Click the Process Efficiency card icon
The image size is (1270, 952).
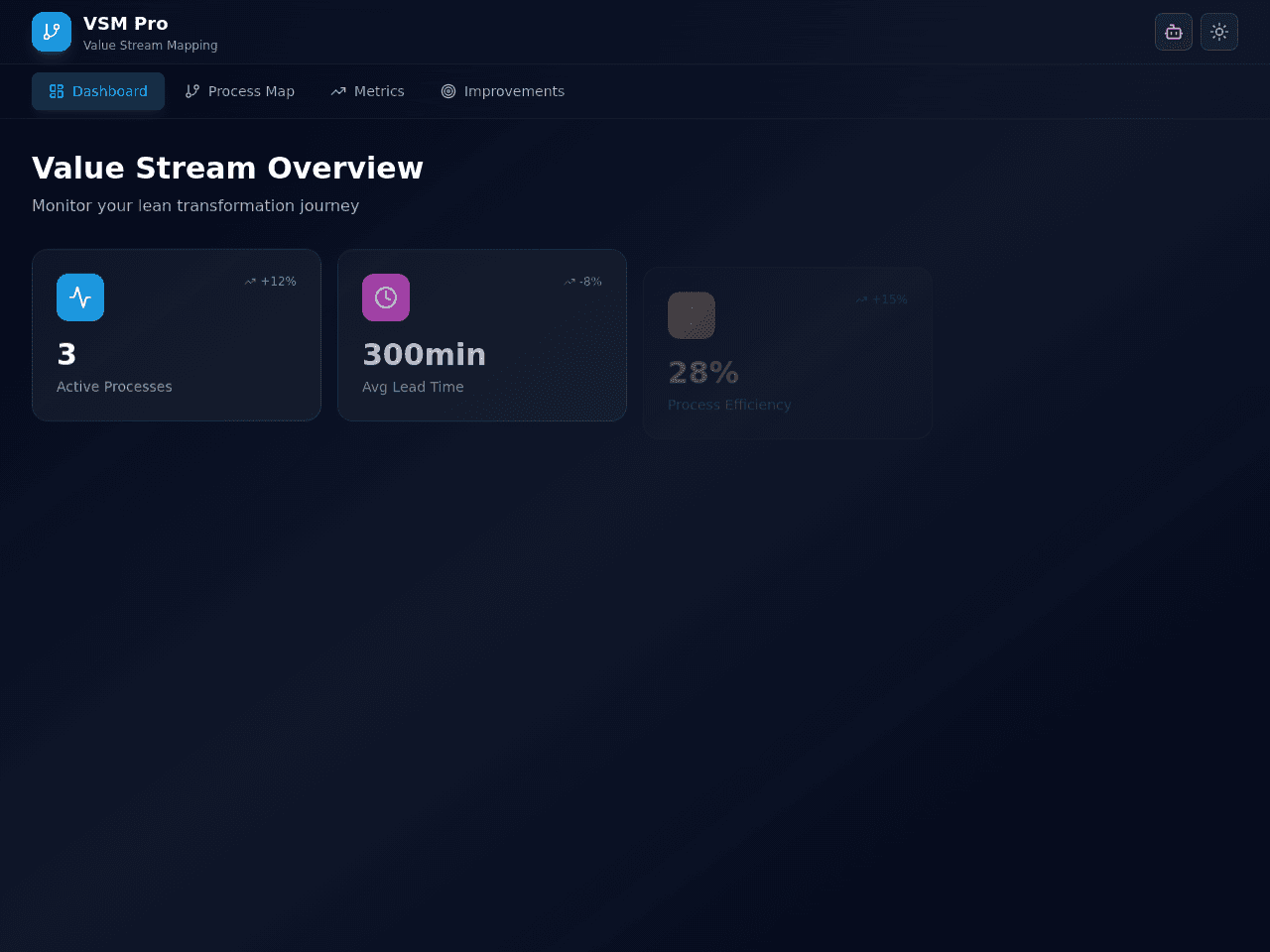click(x=692, y=315)
